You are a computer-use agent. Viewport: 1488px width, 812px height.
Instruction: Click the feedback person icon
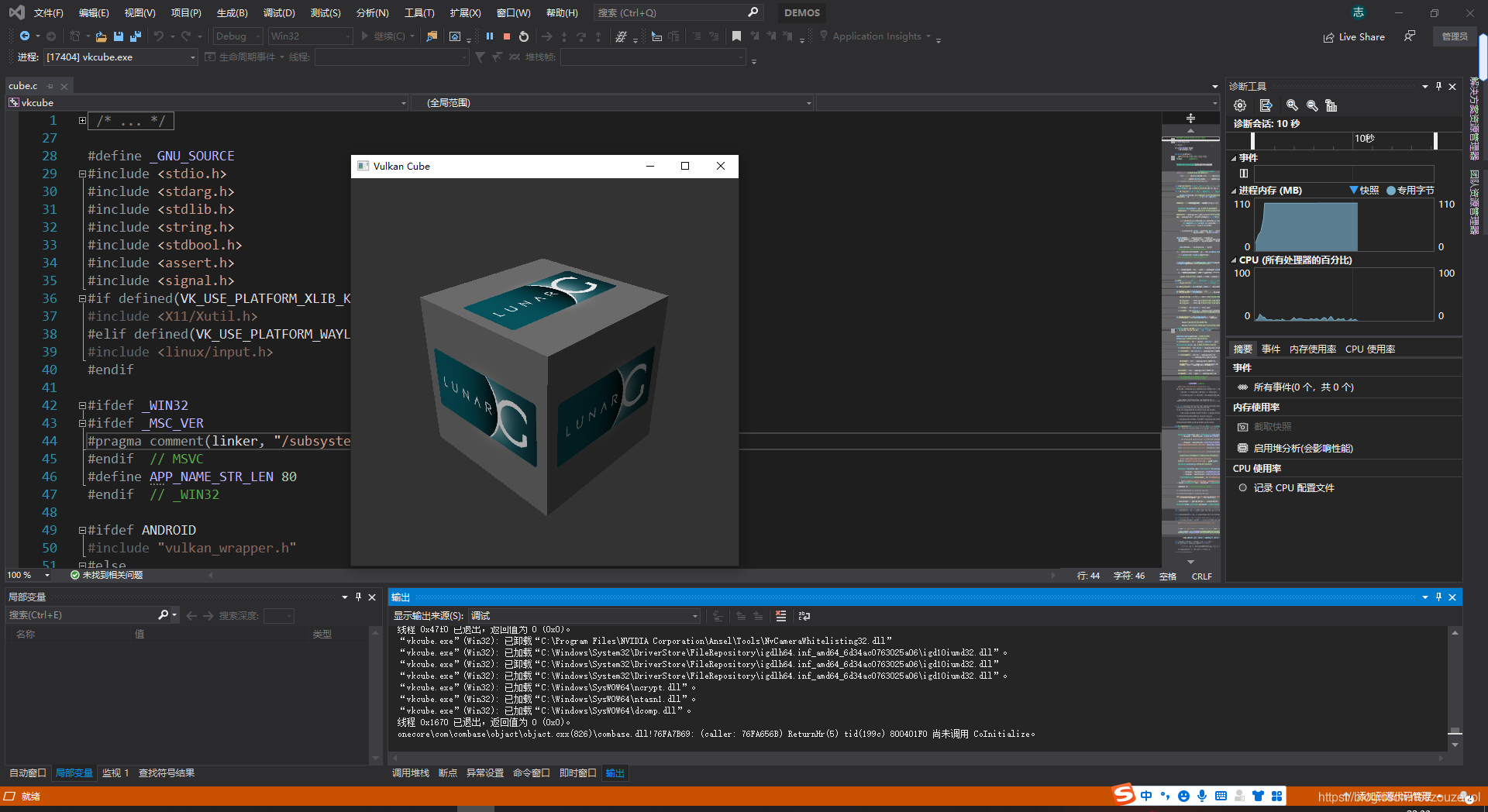[x=1410, y=36]
